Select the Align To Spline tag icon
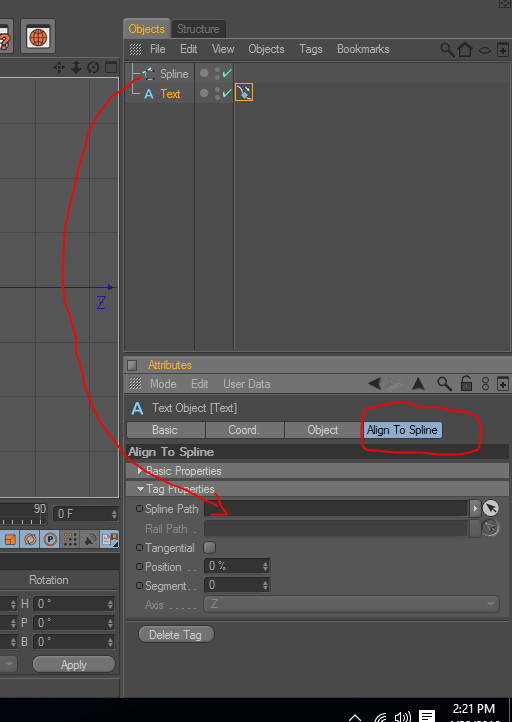512x722 pixels. coord(244,93)
